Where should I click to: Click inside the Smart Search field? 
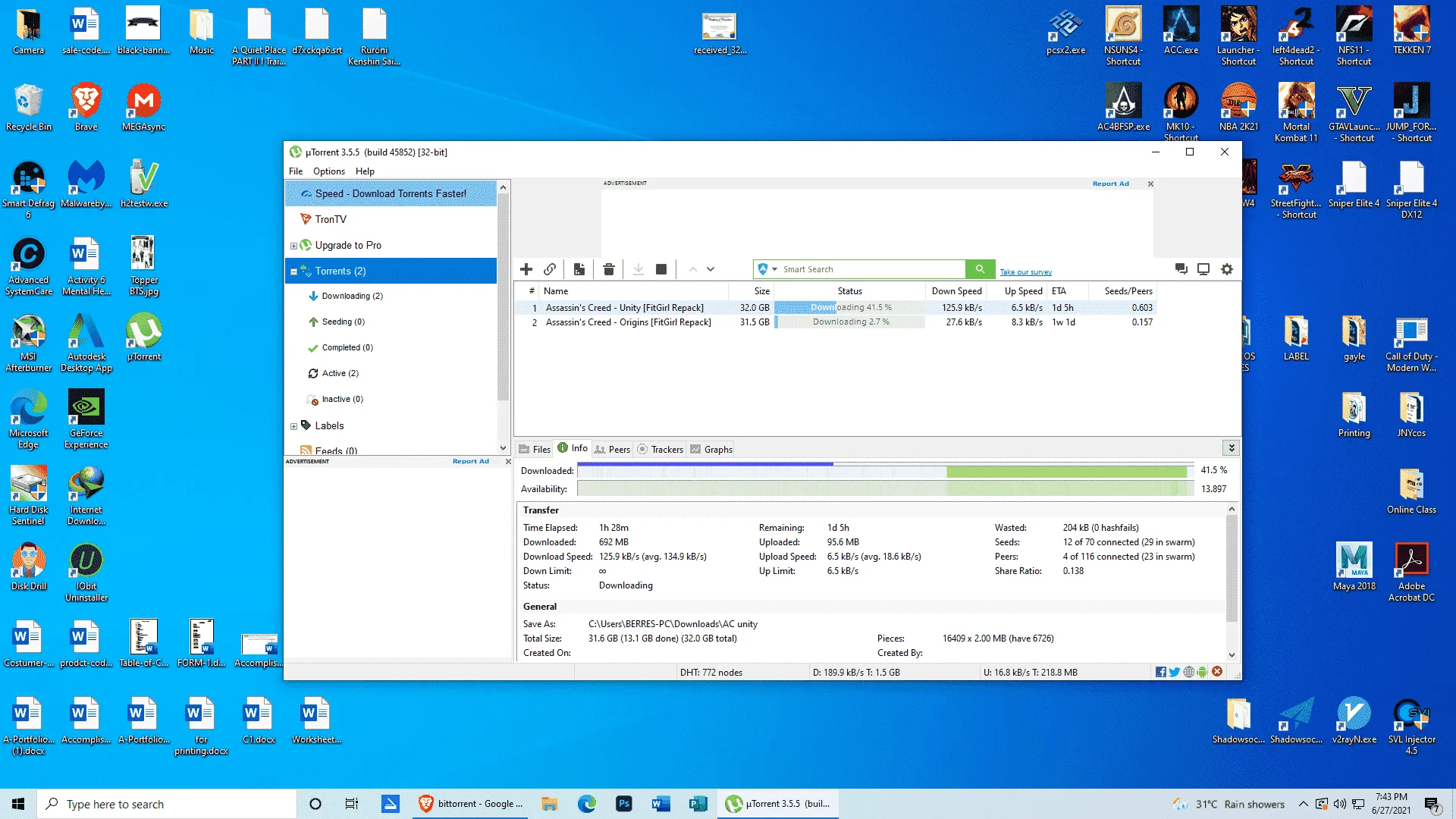(x=872, y=269)
